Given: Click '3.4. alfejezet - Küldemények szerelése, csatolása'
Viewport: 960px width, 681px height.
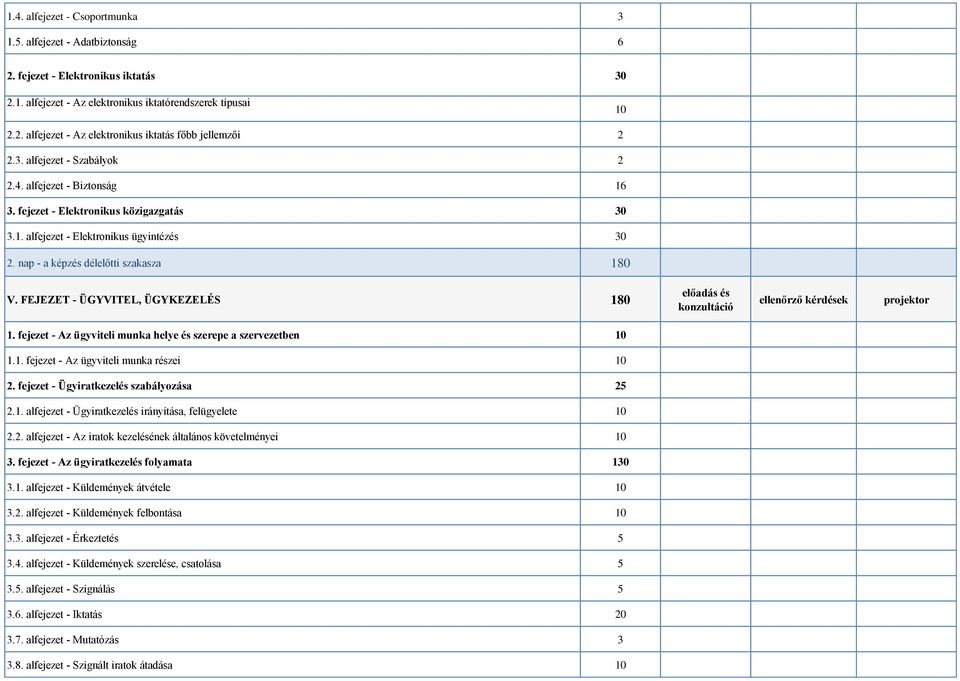Looking at the screenshot, I should coord(114,563).
